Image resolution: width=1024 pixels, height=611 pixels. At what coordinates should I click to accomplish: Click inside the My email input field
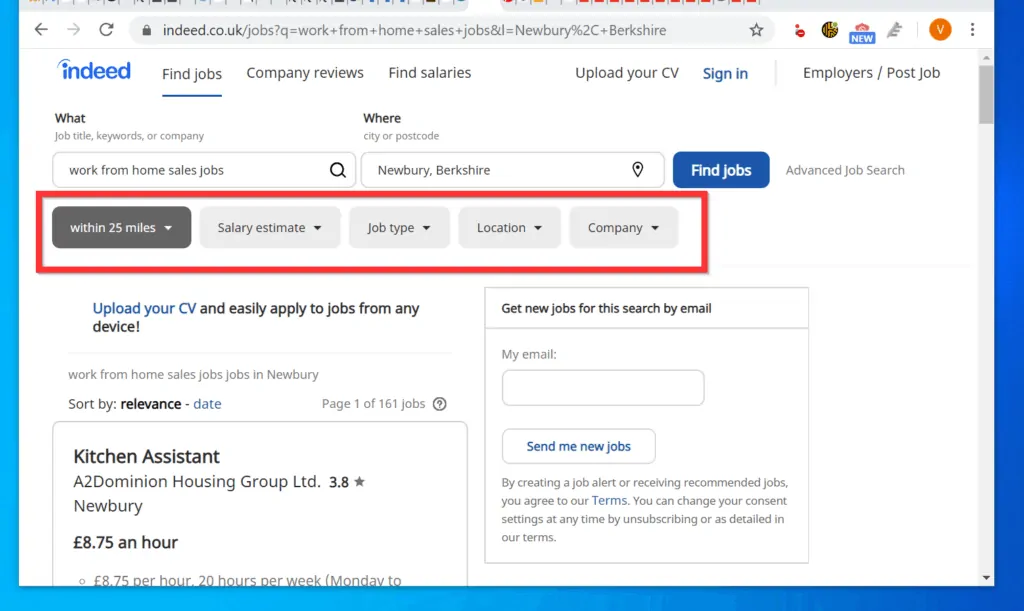tap(603, 388)
